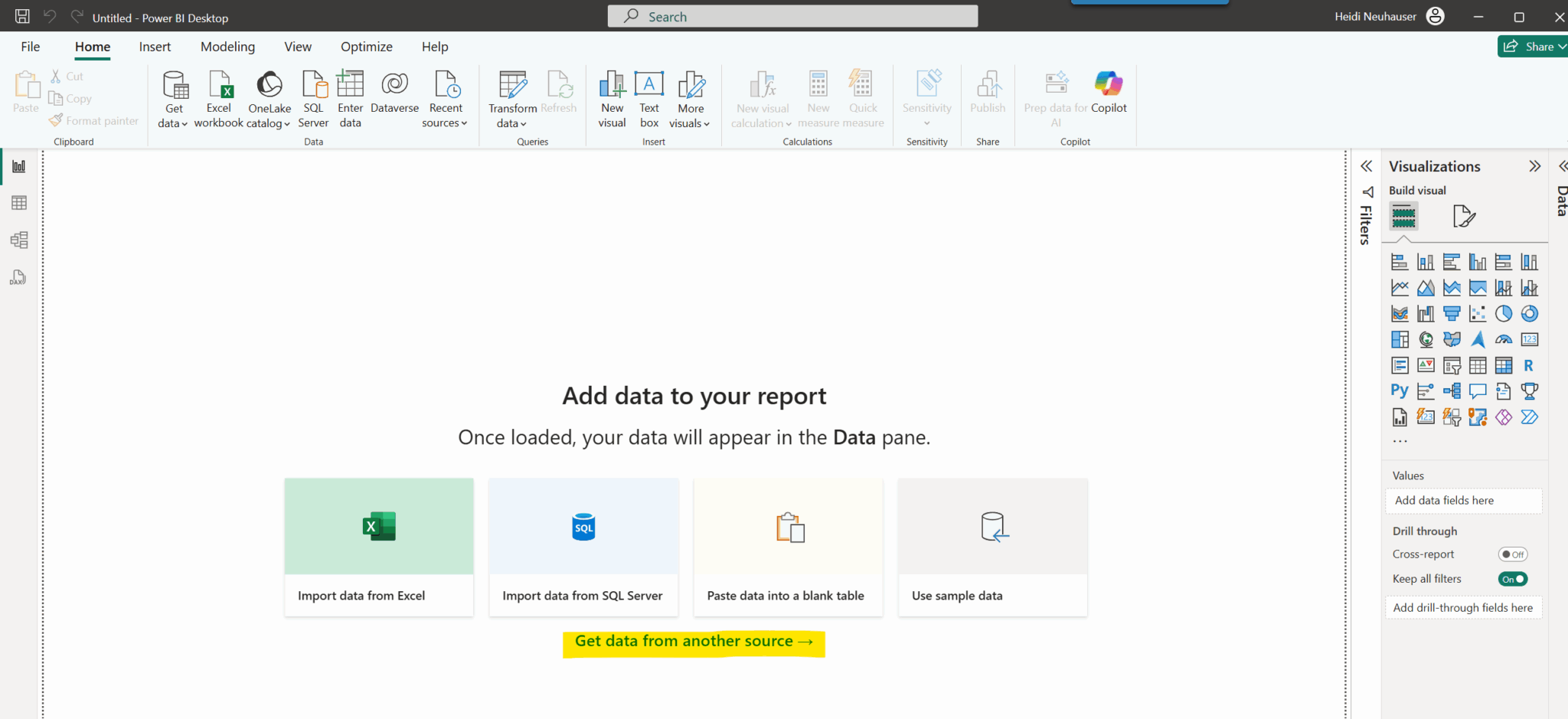Click the Values Add data fields here well

click(x=1464, y=501)
